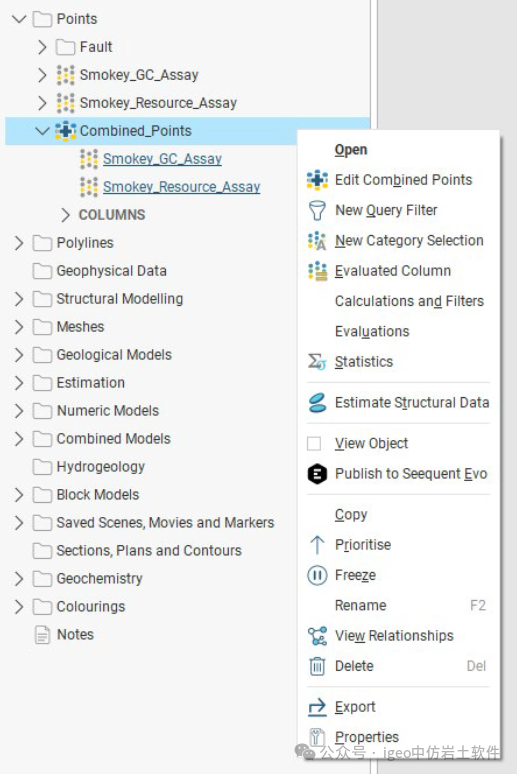Click the Freeze pause icon

tap(317, 575)
